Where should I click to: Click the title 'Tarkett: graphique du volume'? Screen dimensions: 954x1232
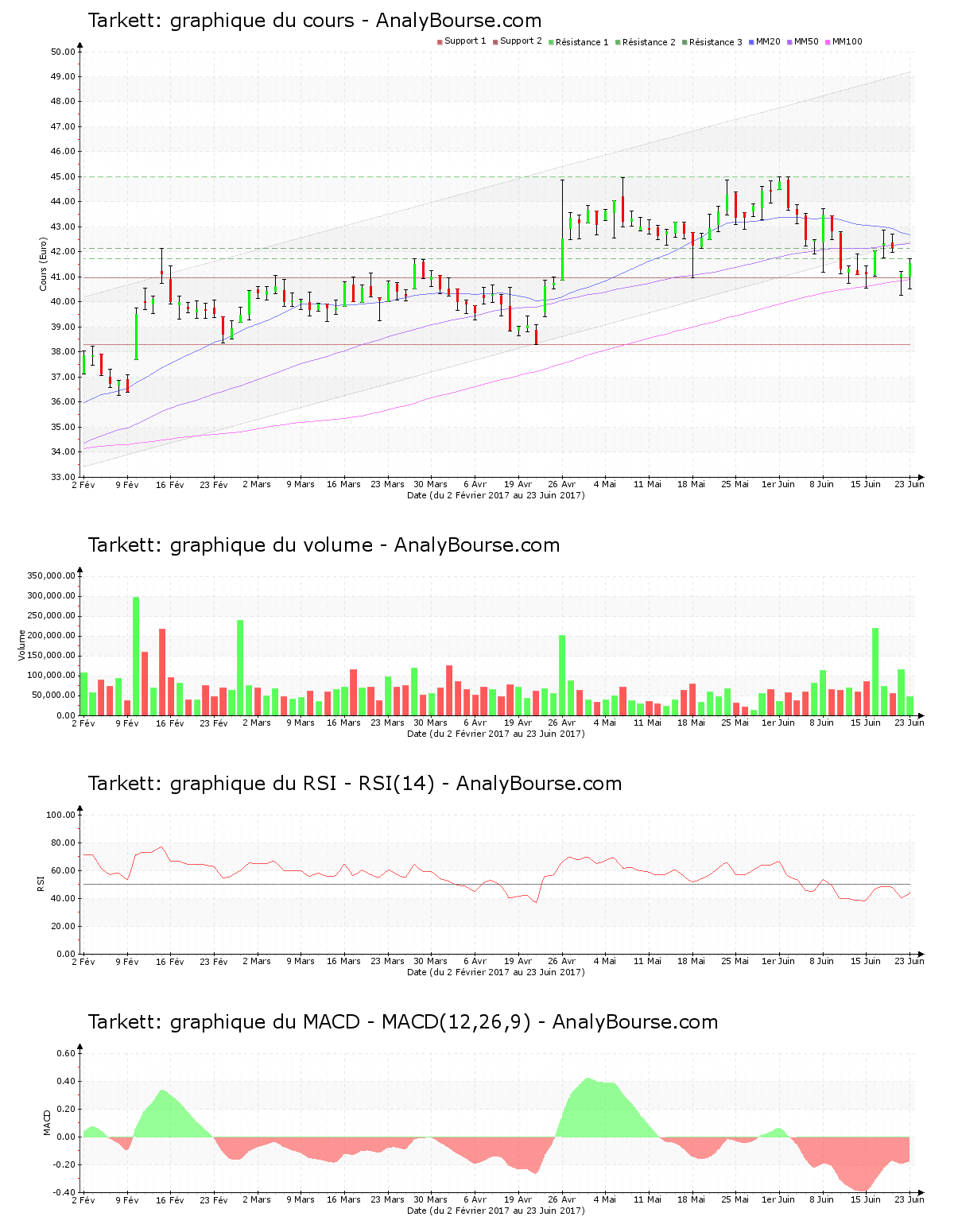231,545
